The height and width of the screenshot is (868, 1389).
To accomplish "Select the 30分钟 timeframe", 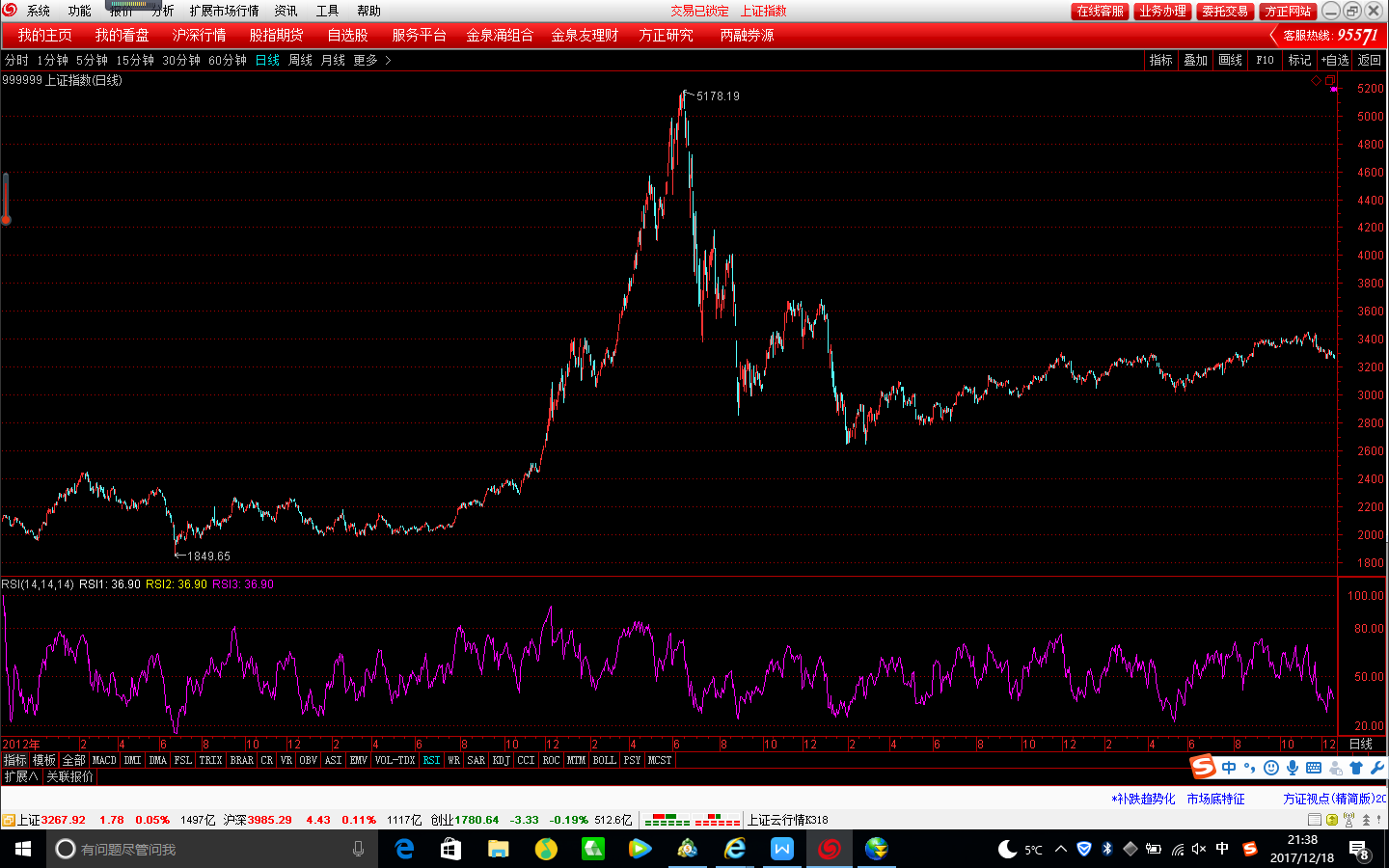I will coord(181,60).
